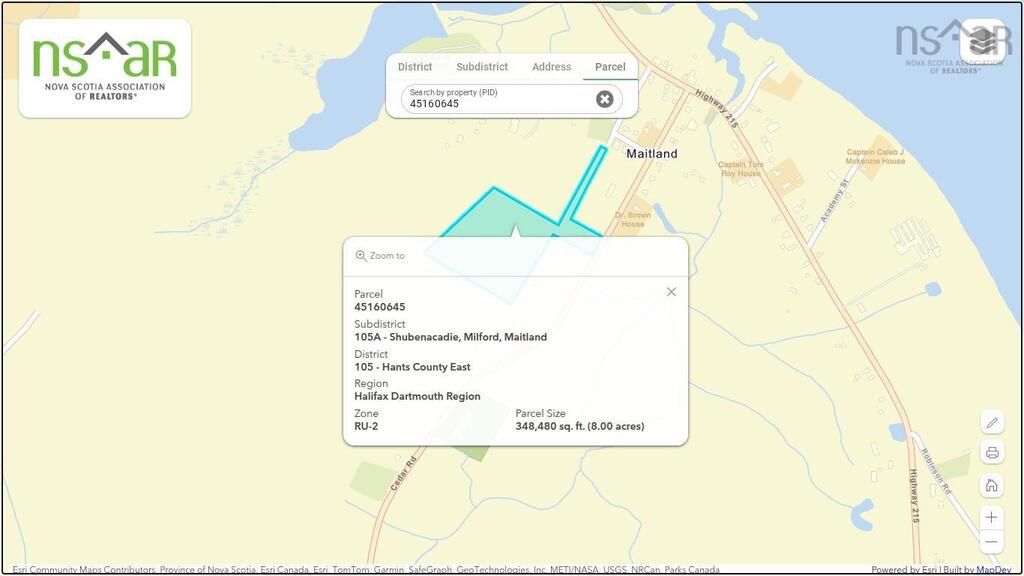Screen dimensions: 1024x576
Task: Close the parcel info popup
Action: tap(671, 292)
